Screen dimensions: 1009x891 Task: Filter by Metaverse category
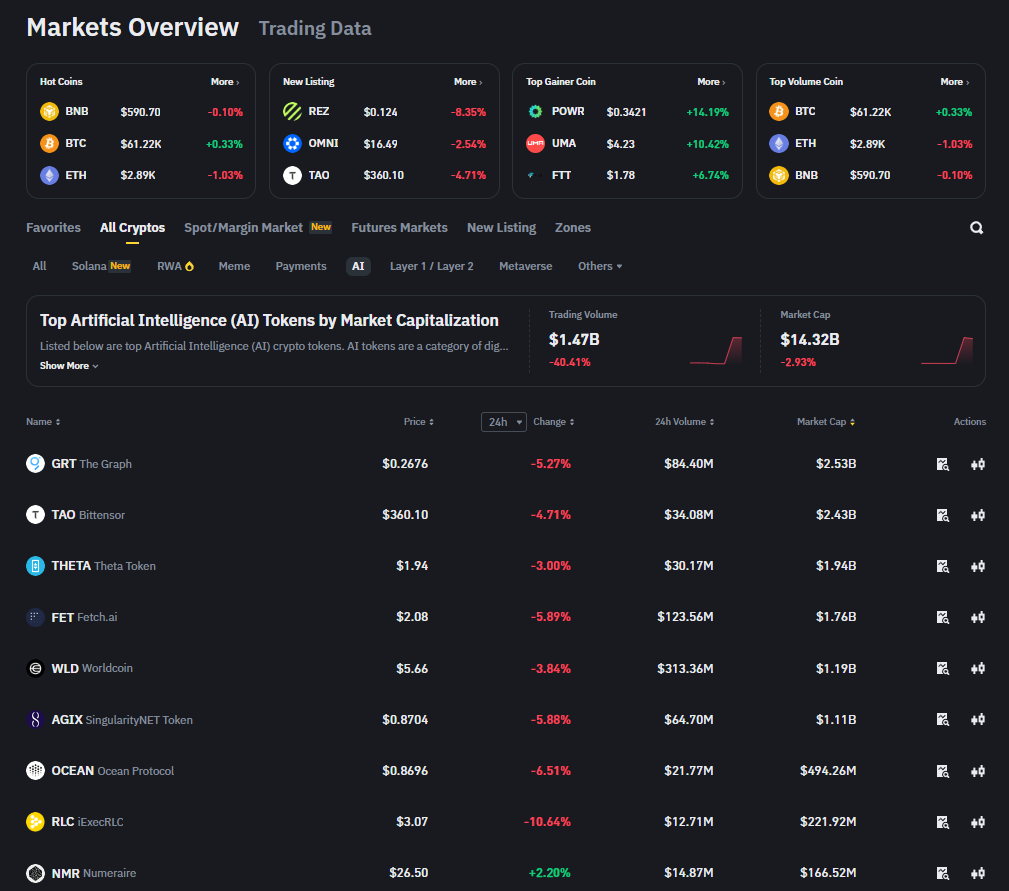coord(526,266)
